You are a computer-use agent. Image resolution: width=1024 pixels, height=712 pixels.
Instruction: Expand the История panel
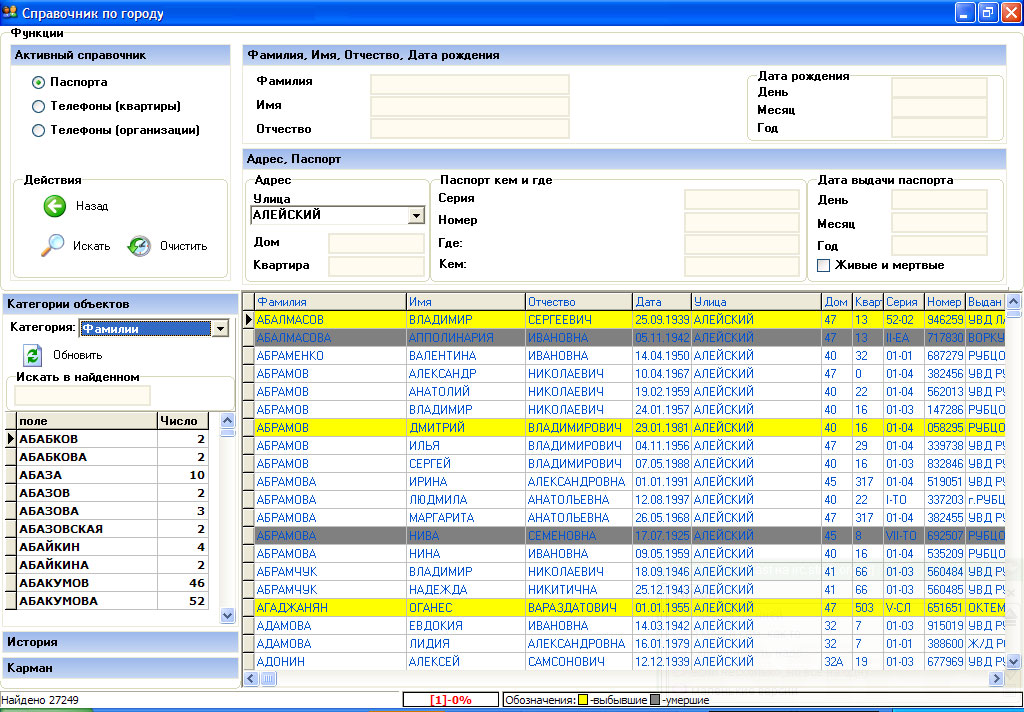point(120,642)
